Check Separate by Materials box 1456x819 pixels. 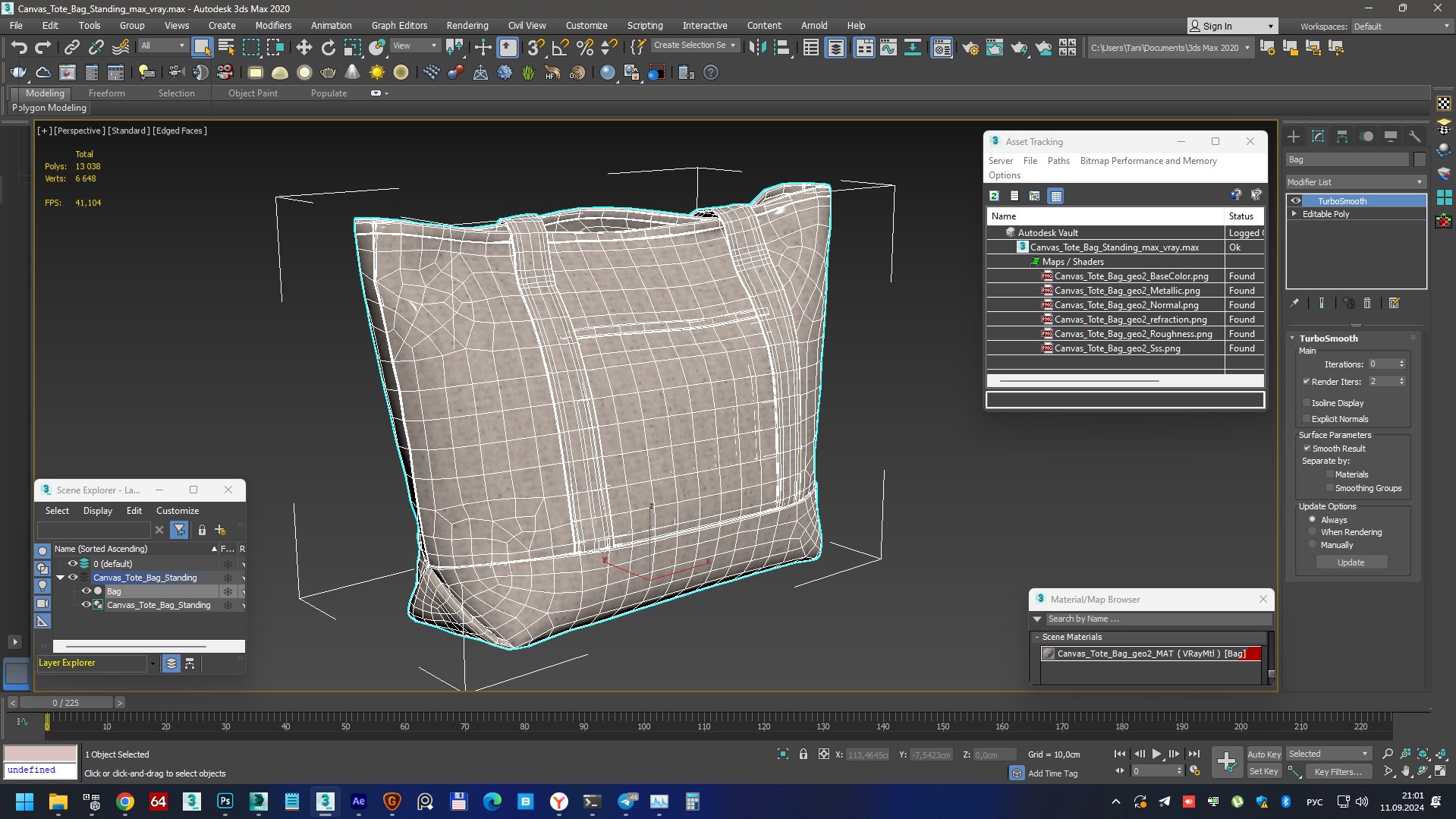click(1329, 474)
